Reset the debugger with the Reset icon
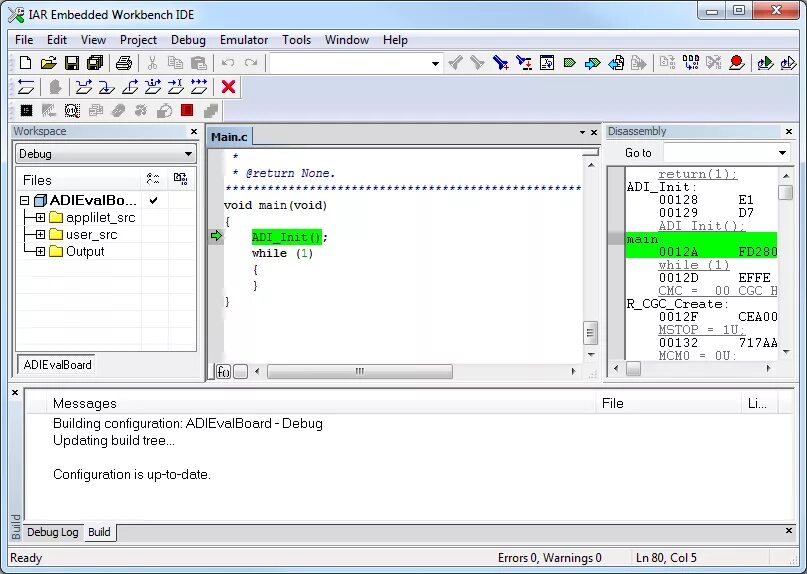This screenshot has width=807, height=574. coord(26,86)
